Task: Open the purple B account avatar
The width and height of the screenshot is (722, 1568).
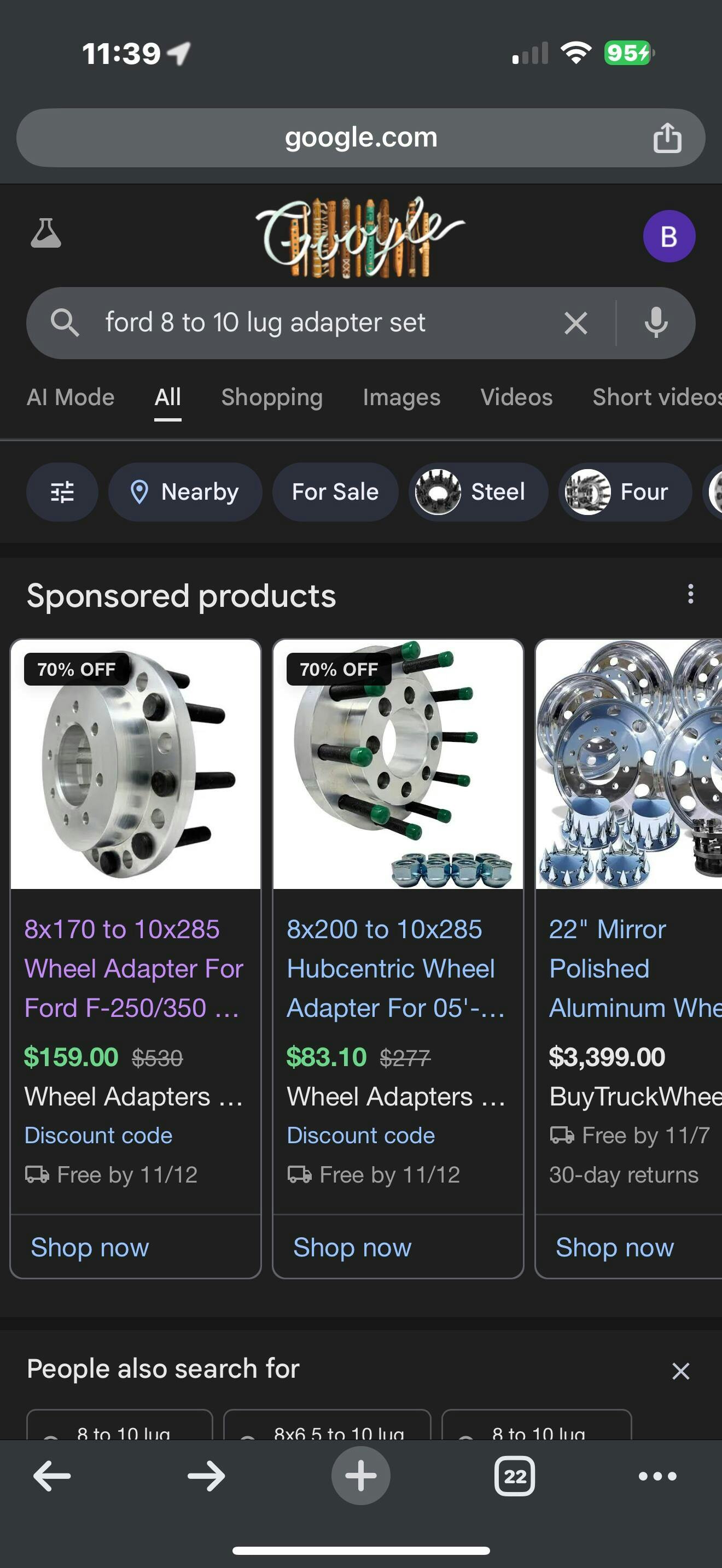Action: pos(668,236)
